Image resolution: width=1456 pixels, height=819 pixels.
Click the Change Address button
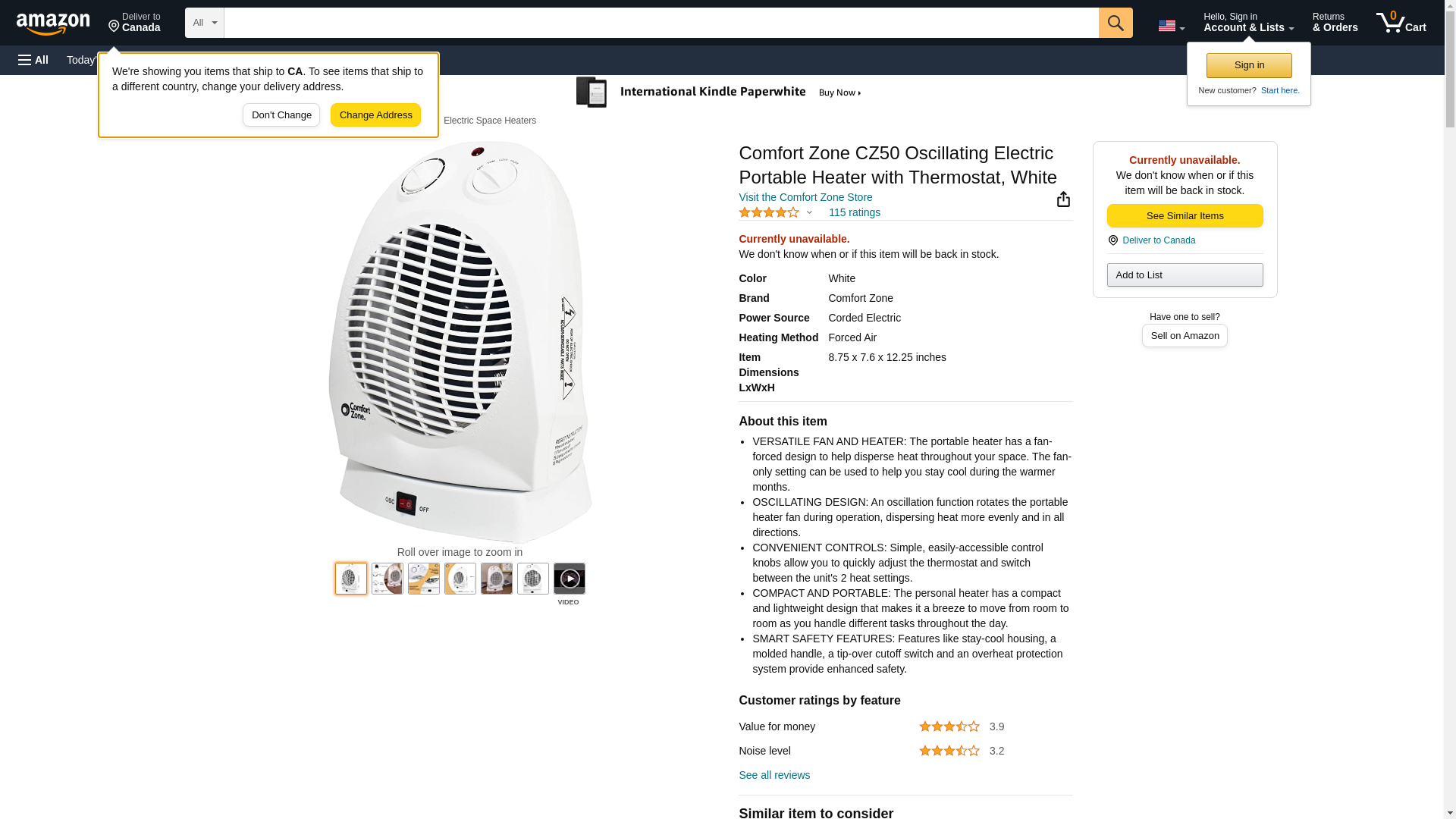(x=375, y=115)
